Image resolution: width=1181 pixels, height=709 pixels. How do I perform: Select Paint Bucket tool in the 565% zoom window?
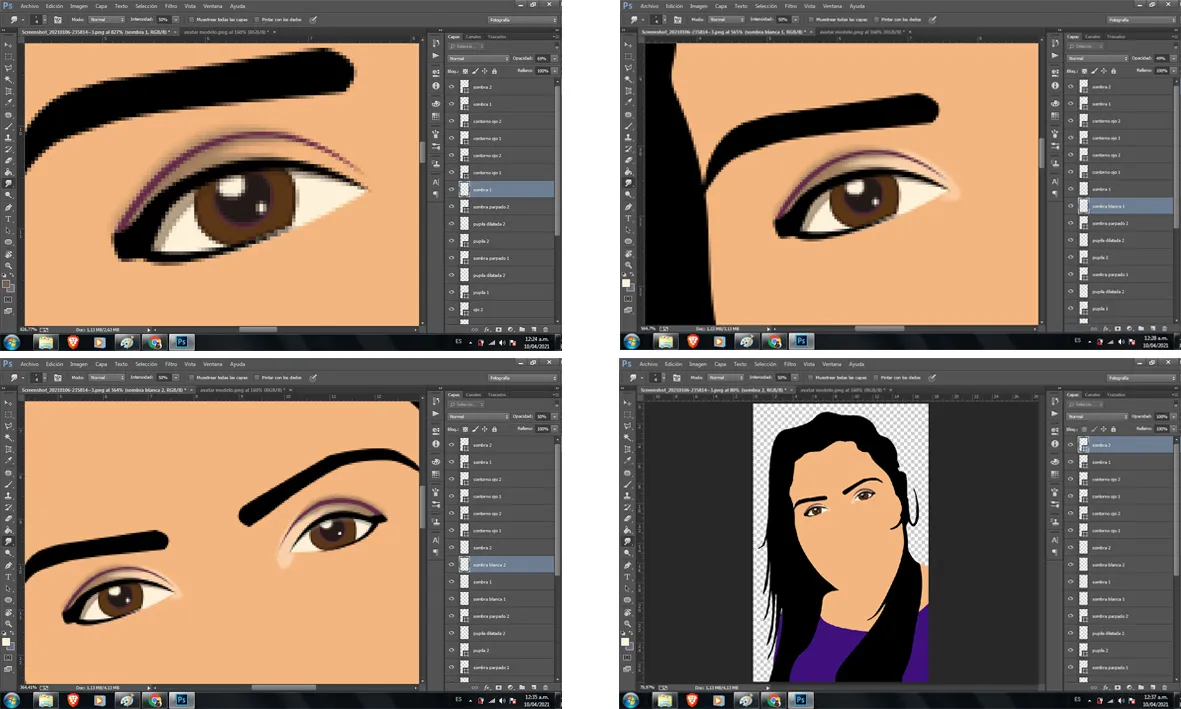[x=627, y=172]
